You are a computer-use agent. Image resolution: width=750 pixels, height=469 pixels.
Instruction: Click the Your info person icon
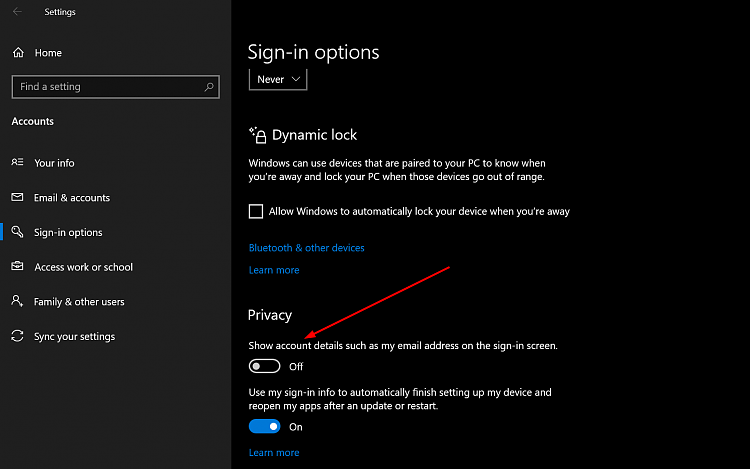(x=17, y=162)
